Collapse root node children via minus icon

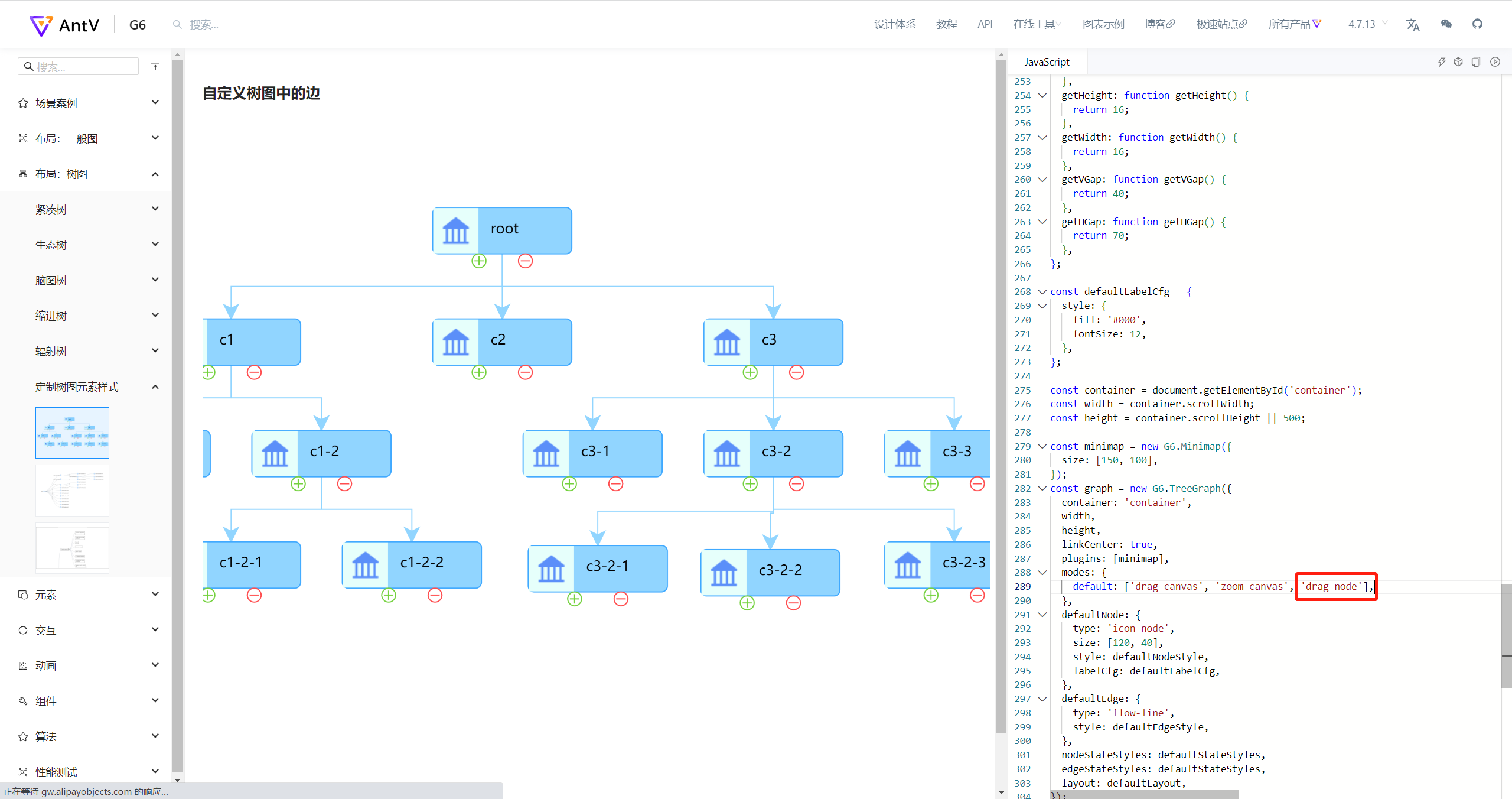point(524,260)
